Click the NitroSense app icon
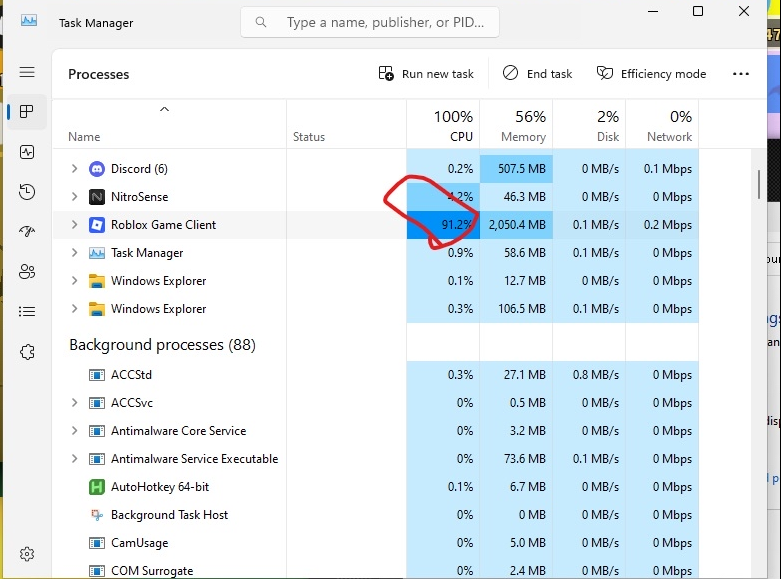 [x=97, y=197]
